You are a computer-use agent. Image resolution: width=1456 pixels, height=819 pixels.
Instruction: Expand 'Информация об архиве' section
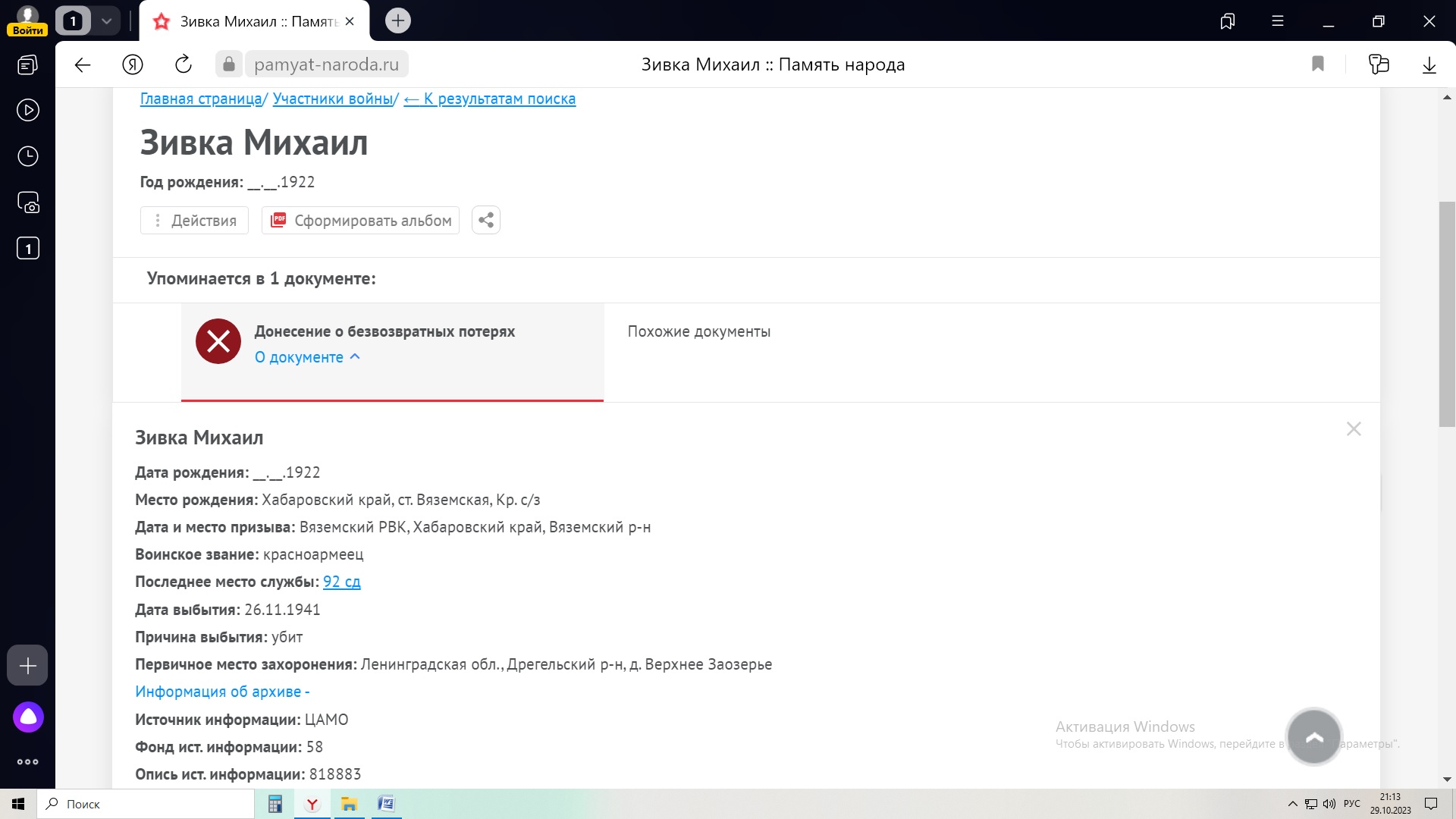pyautogui.click(x=221, y=692)
